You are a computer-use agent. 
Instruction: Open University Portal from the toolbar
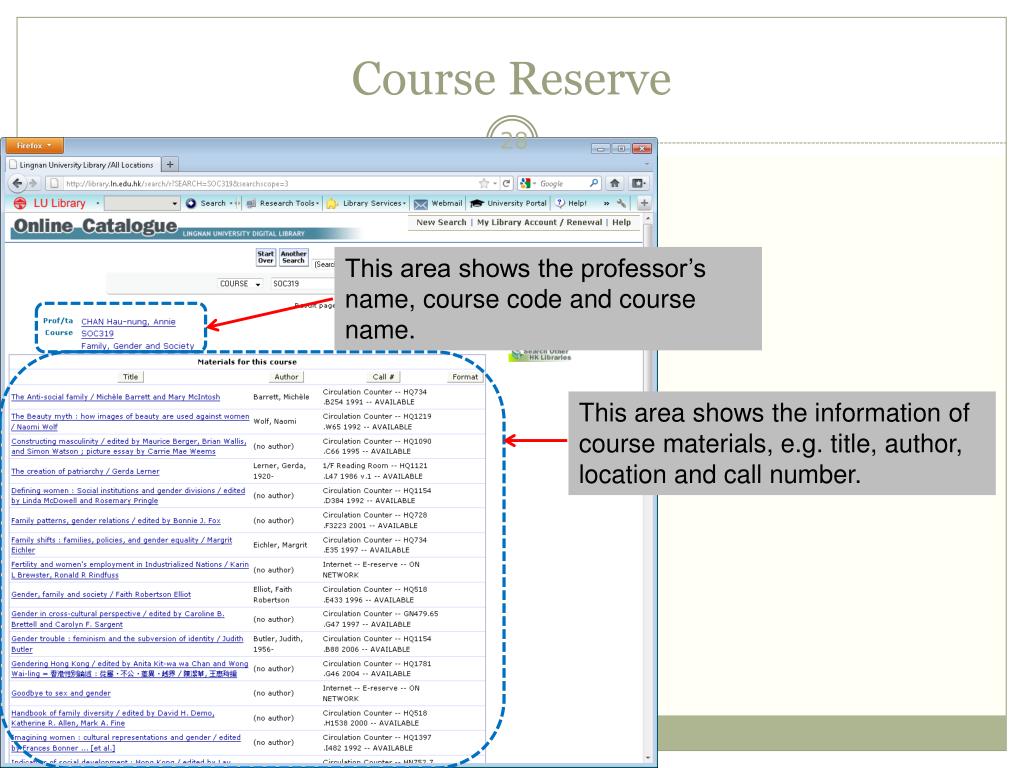click(x=508, y=203)
